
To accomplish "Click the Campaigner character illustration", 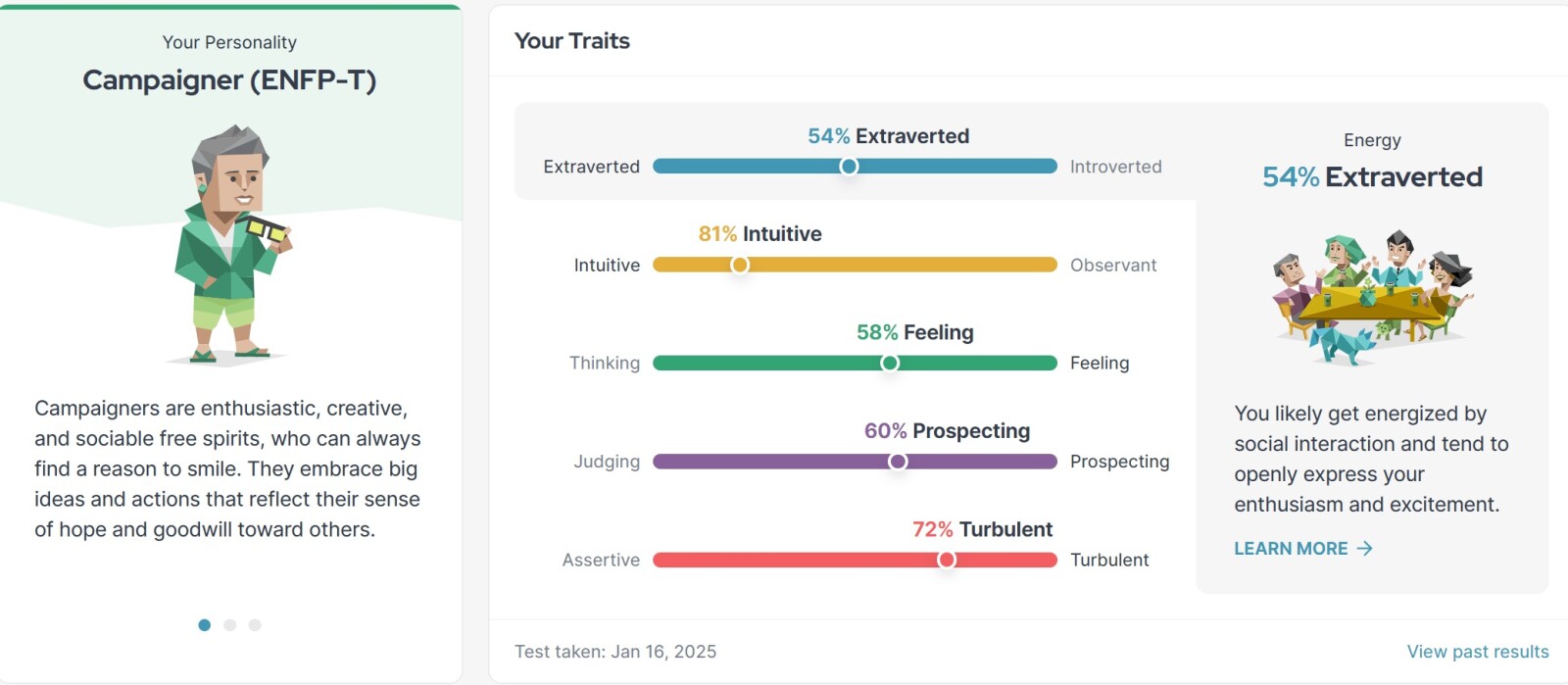I will [230, 245].
